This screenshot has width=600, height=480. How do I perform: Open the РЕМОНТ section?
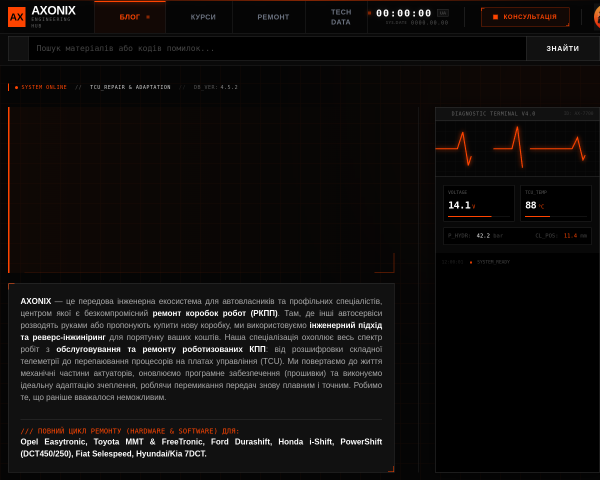point(273,17)
